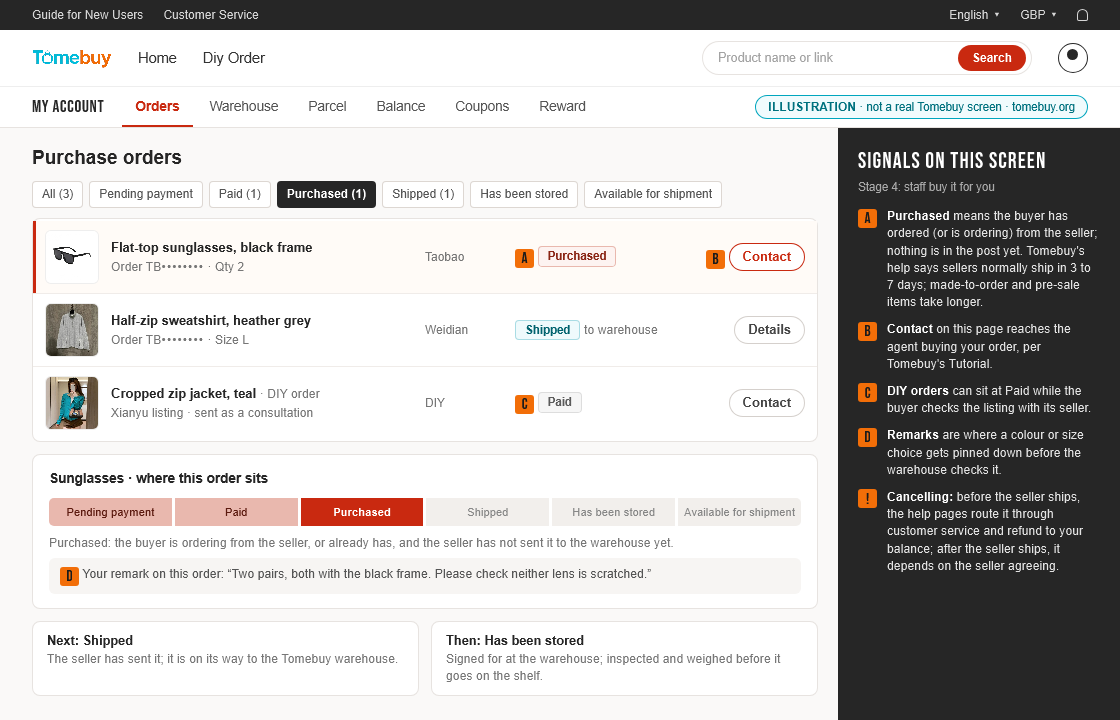The width and height of the screenshot is (1120, 720).
Task: Click the Has been stored progress step
Action: point(614,512)
